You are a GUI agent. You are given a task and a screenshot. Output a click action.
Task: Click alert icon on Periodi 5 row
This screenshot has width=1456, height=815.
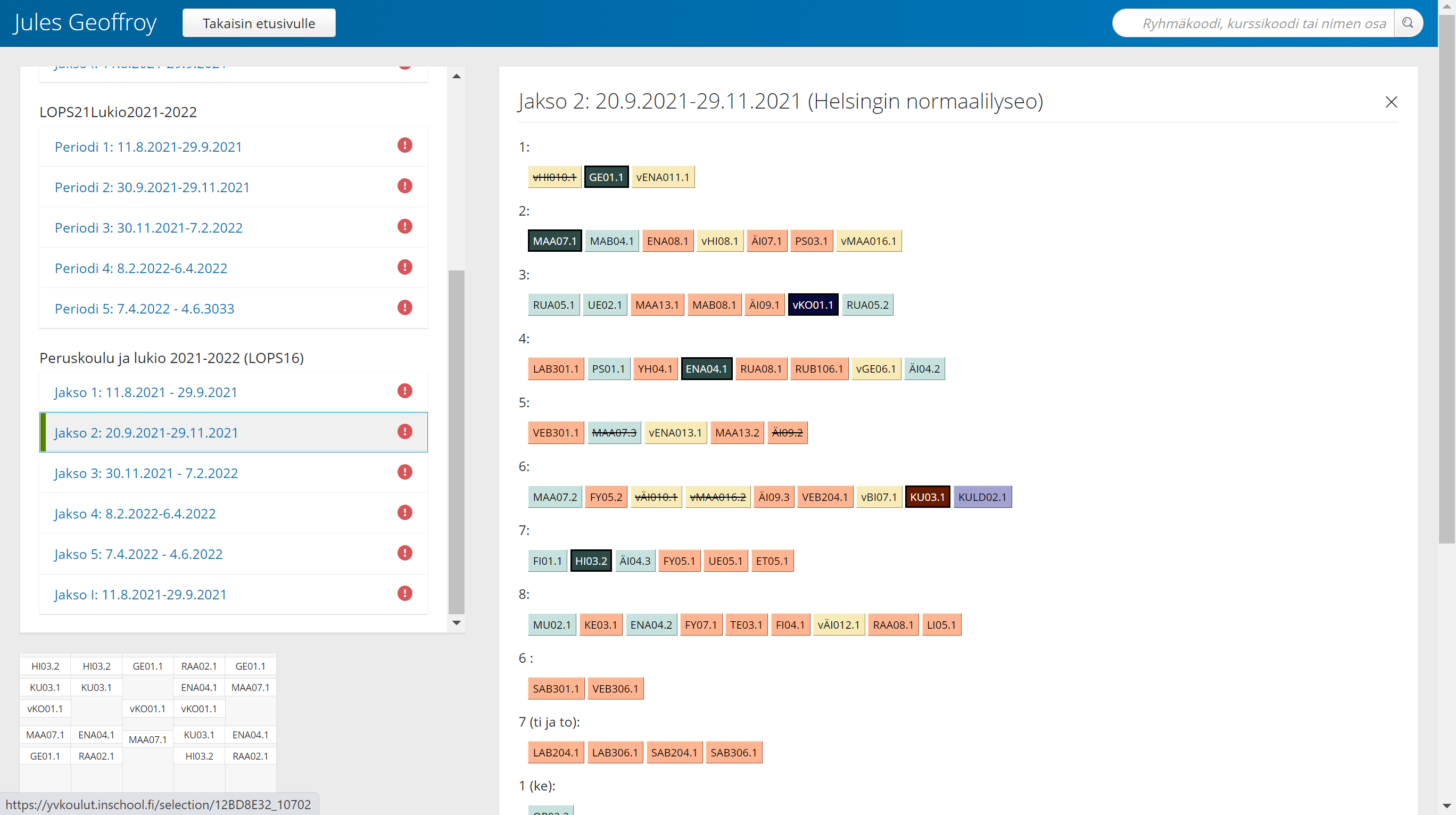[404, 308]
